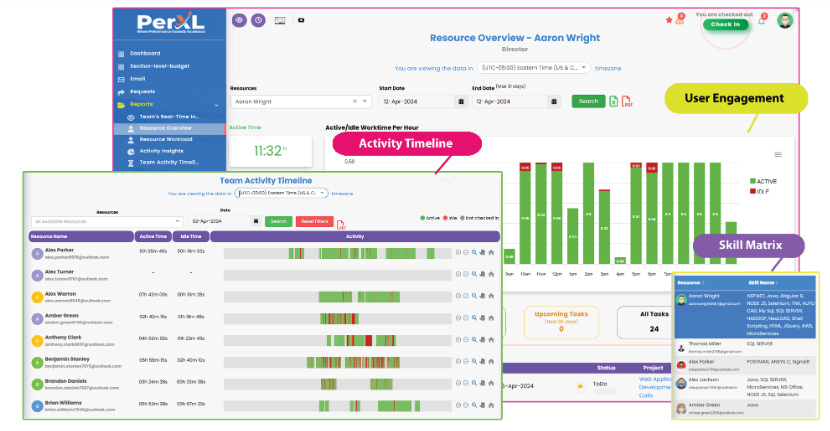Collapse the Reports sidebar section
The image size is (830, 431).
coord(216,104)
